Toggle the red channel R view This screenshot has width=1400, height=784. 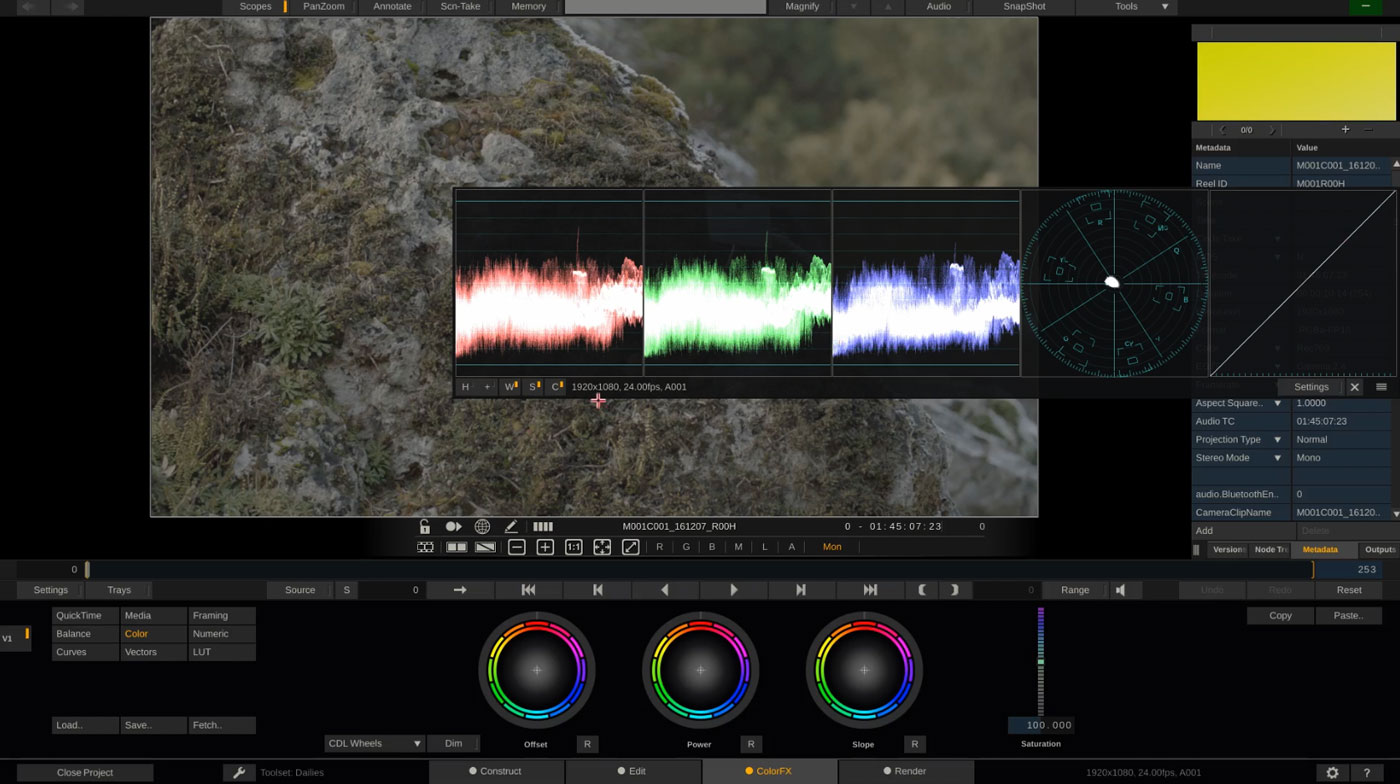(659, 547)
